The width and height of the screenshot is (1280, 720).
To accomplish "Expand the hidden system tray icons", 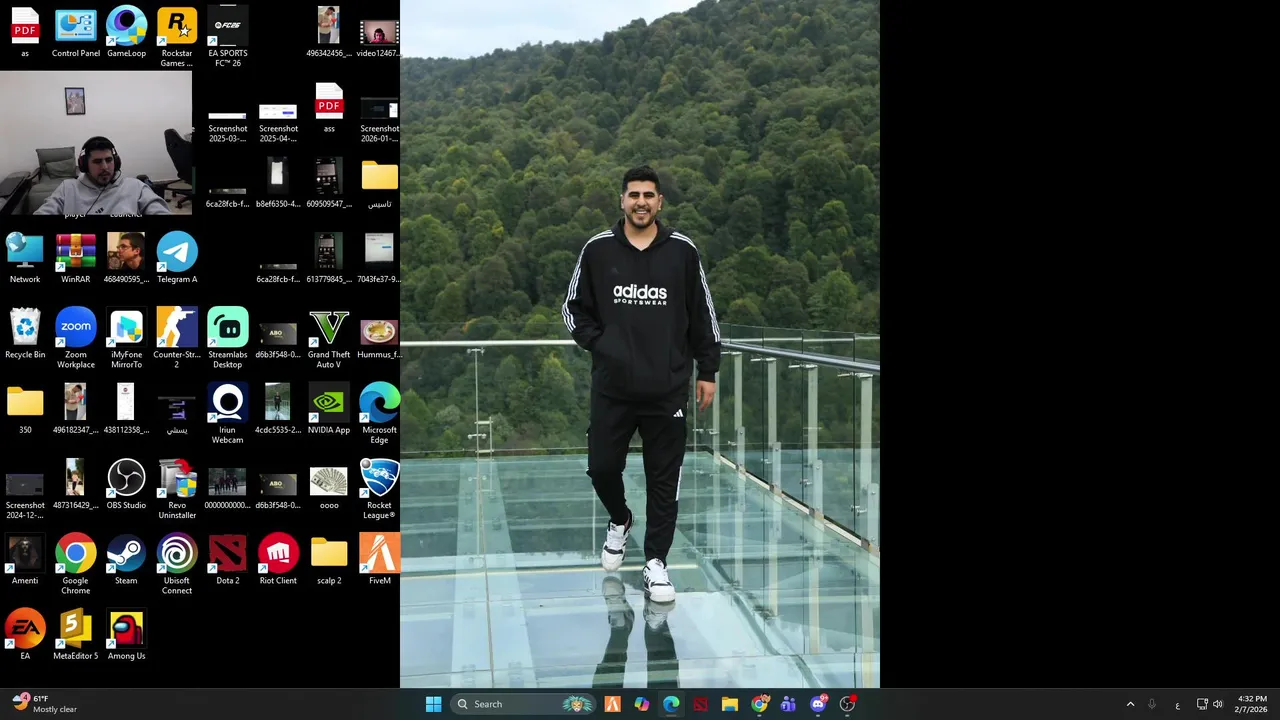I will point(1130,704).
